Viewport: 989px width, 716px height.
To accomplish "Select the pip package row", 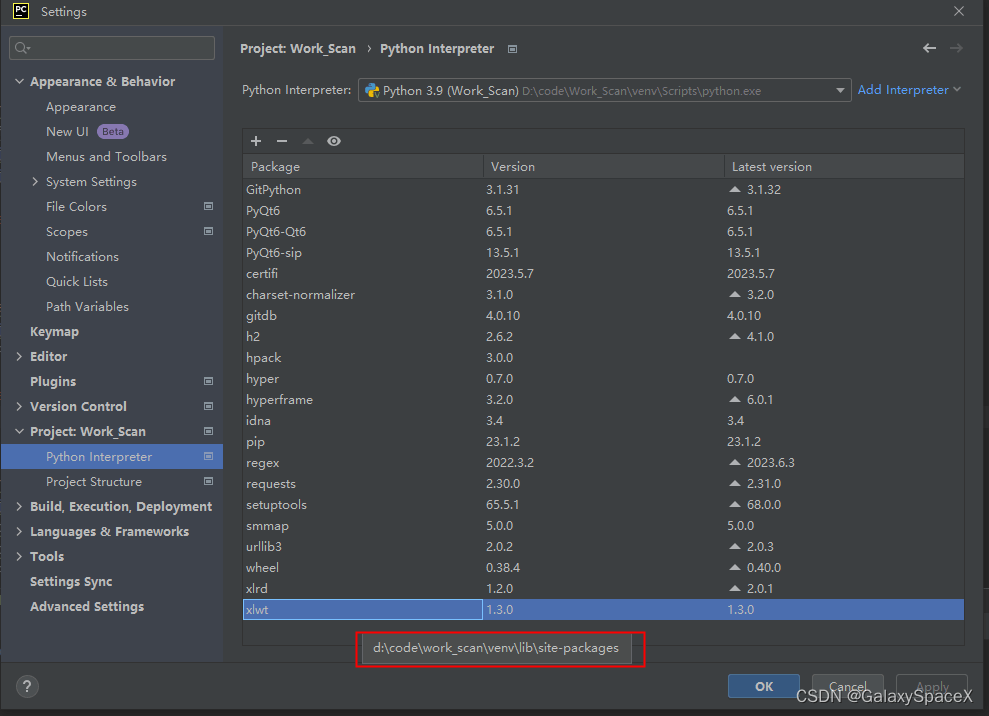I will (604, 442).
